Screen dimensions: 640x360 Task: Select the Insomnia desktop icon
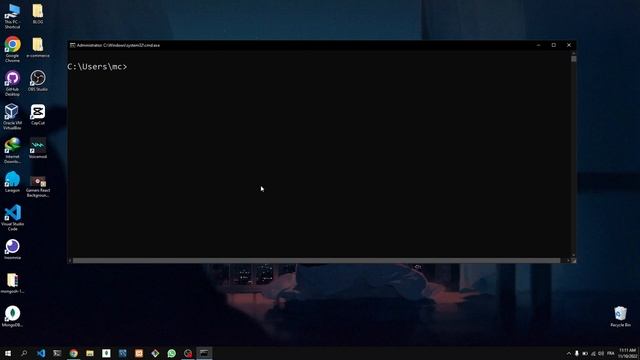[x=12, y=249]
